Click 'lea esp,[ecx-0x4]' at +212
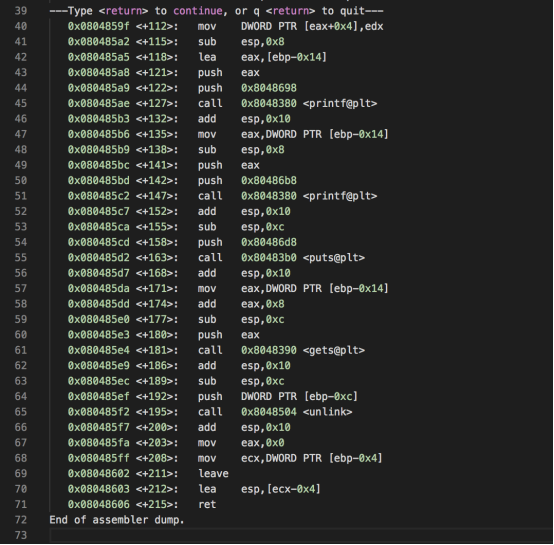This screenshot has height=545, width=554. [259, 489]
